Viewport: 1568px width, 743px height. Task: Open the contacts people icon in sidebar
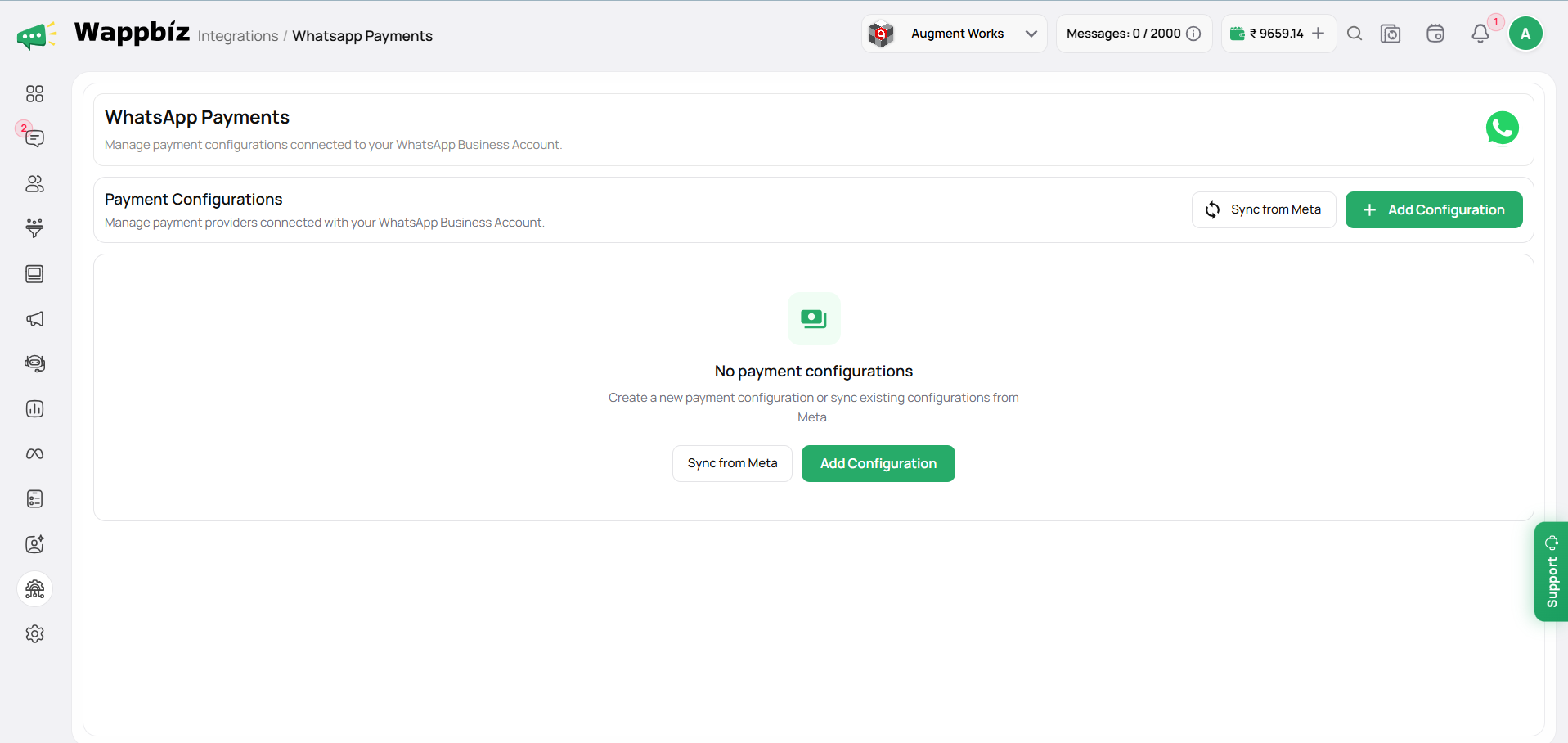(x=34, y=184)
